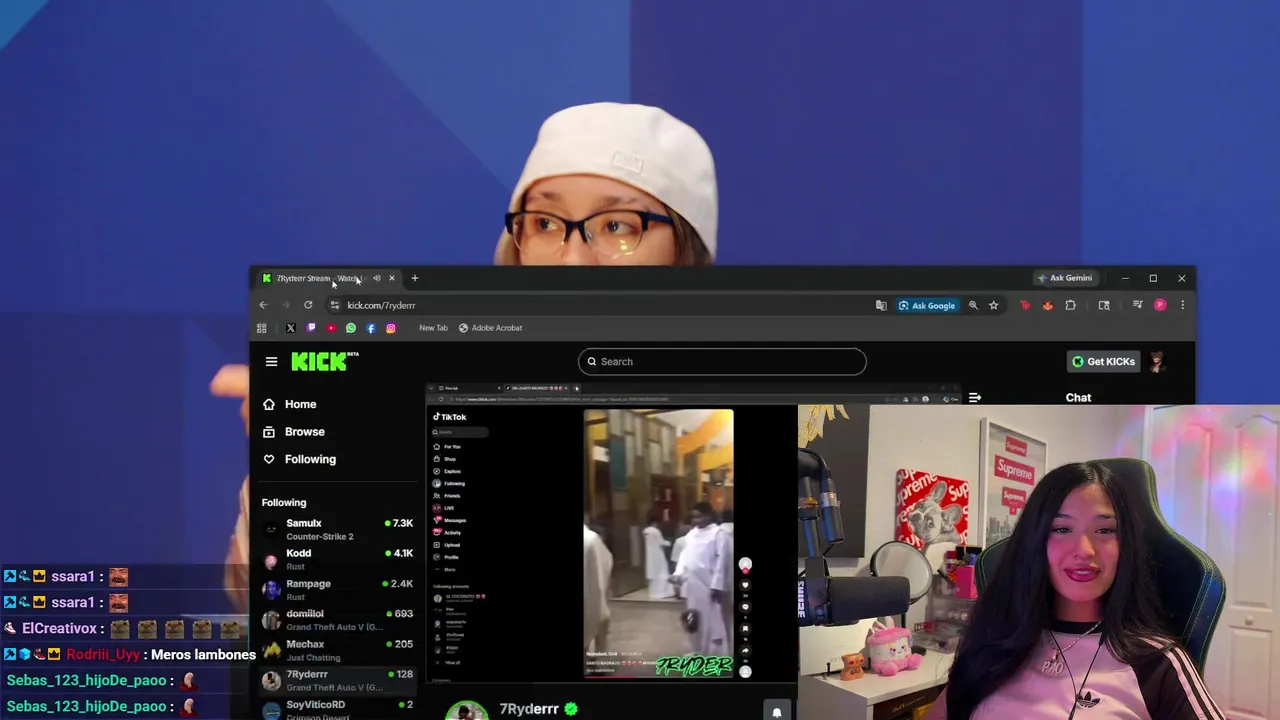Open Rampage channel in Following list

tap(338, 589)
